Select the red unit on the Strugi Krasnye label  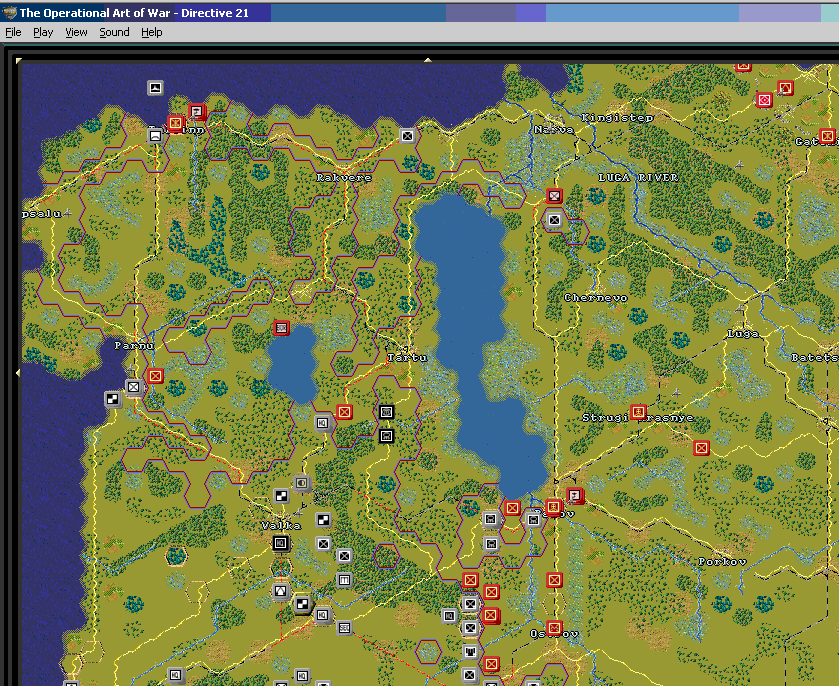[x=638, y=411]
